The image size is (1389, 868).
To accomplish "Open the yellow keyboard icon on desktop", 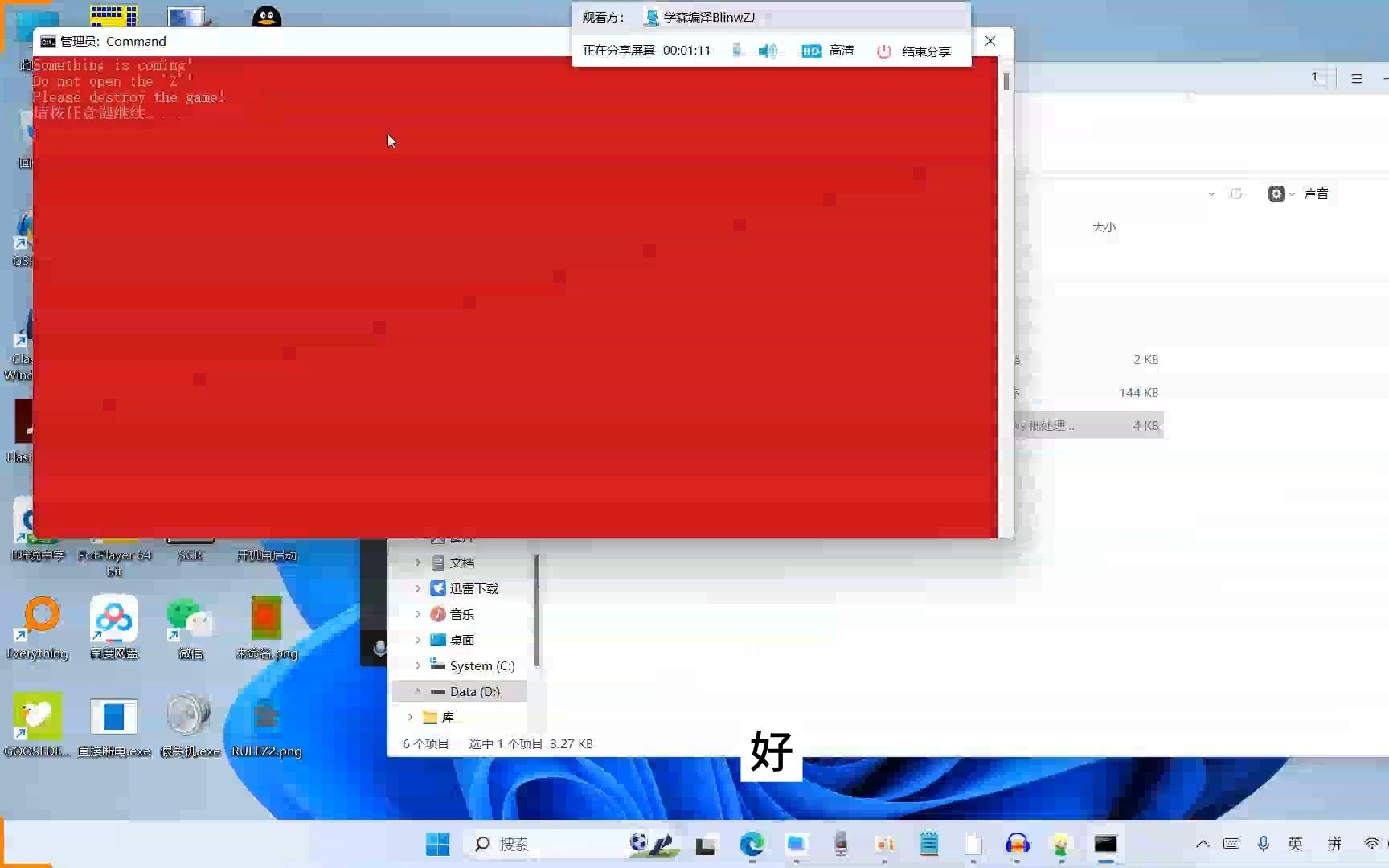I will click(114, 15).
